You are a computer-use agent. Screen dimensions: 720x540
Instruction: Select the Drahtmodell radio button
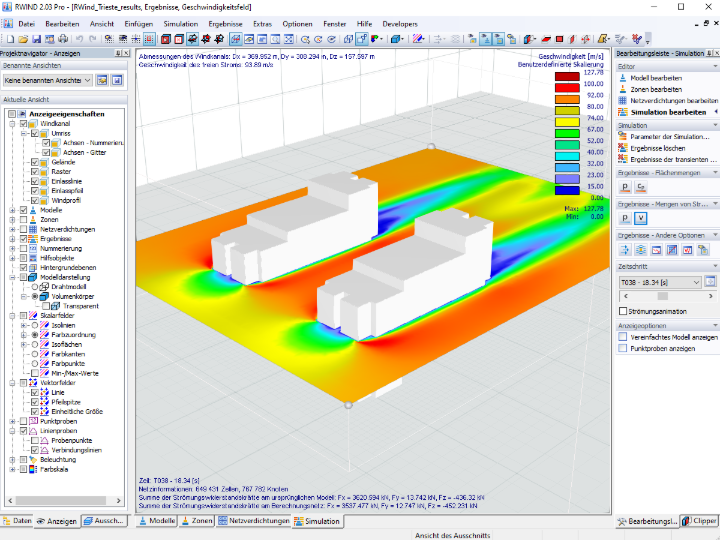click(x=35, y=287)
